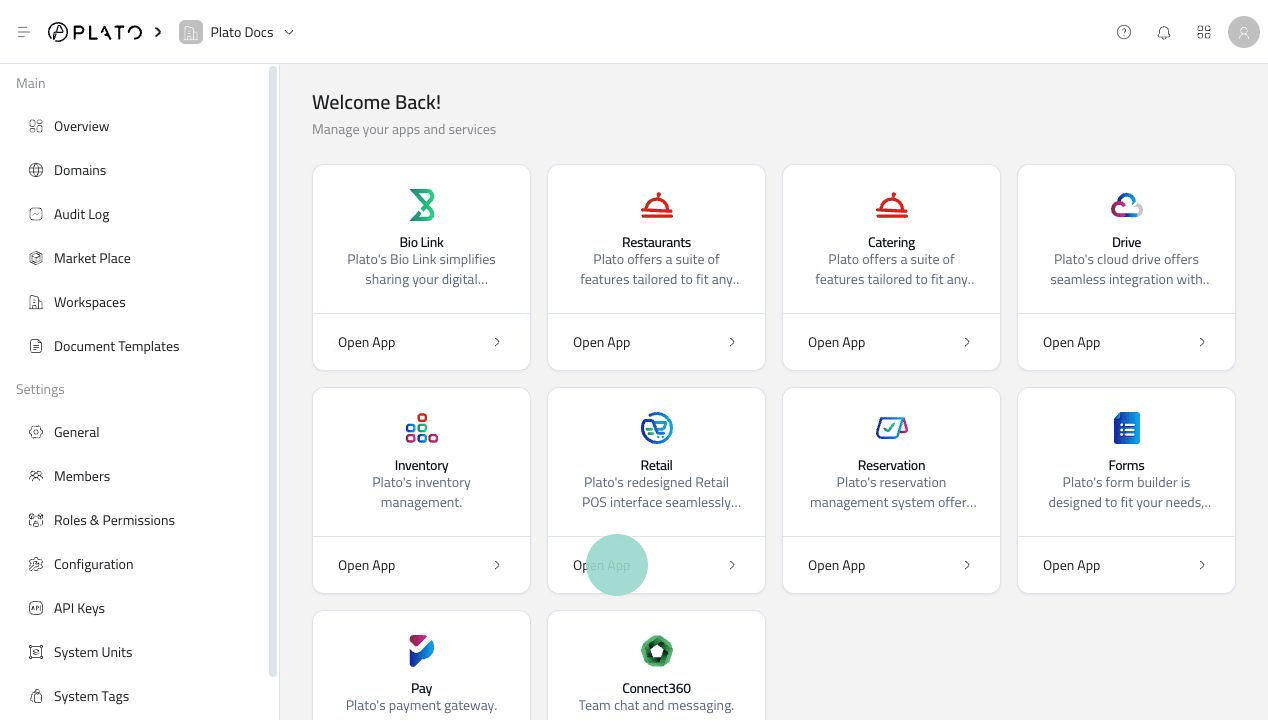Click the Connect360 app icon

click(657, 651)
